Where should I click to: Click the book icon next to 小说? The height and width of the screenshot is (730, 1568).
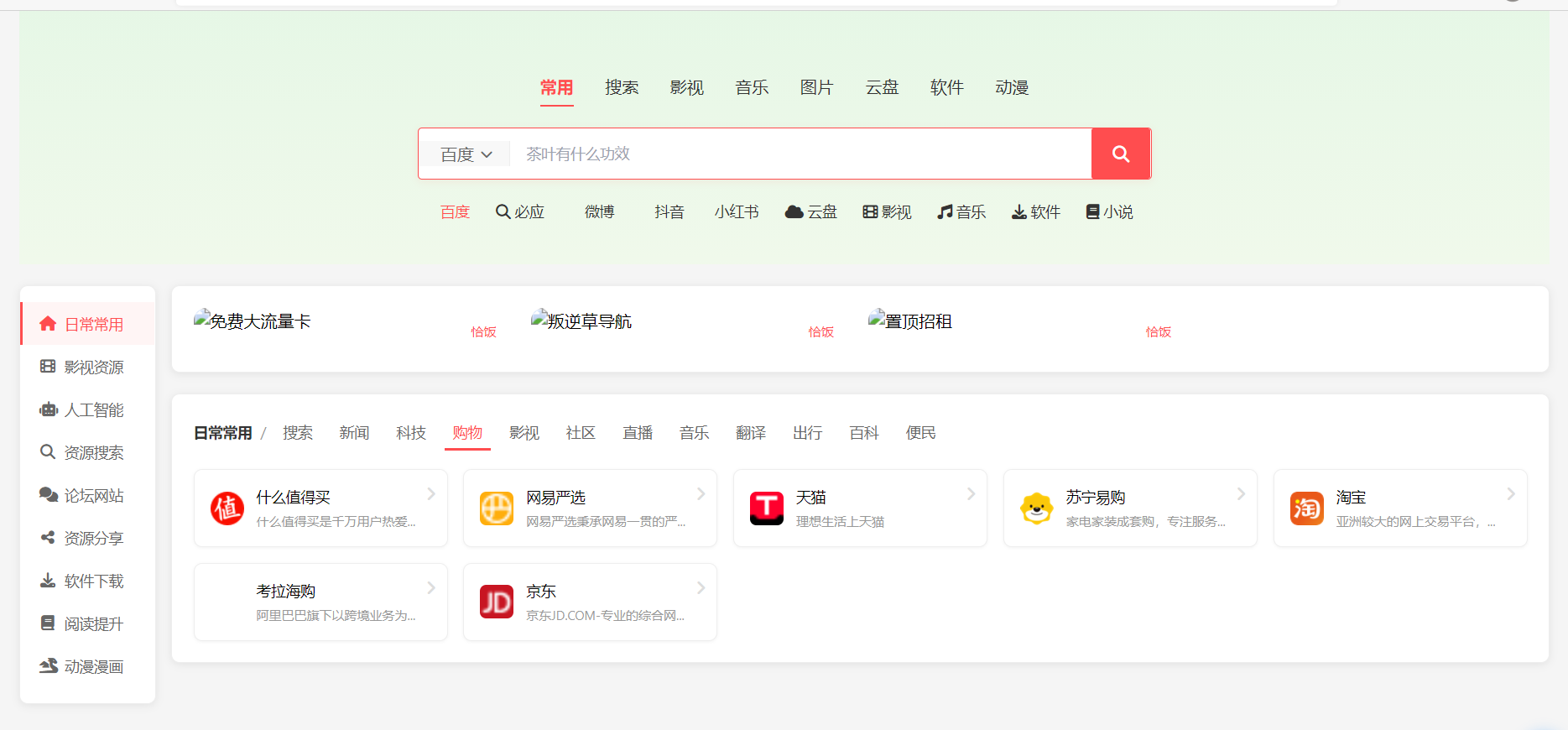coord(1092,212)
